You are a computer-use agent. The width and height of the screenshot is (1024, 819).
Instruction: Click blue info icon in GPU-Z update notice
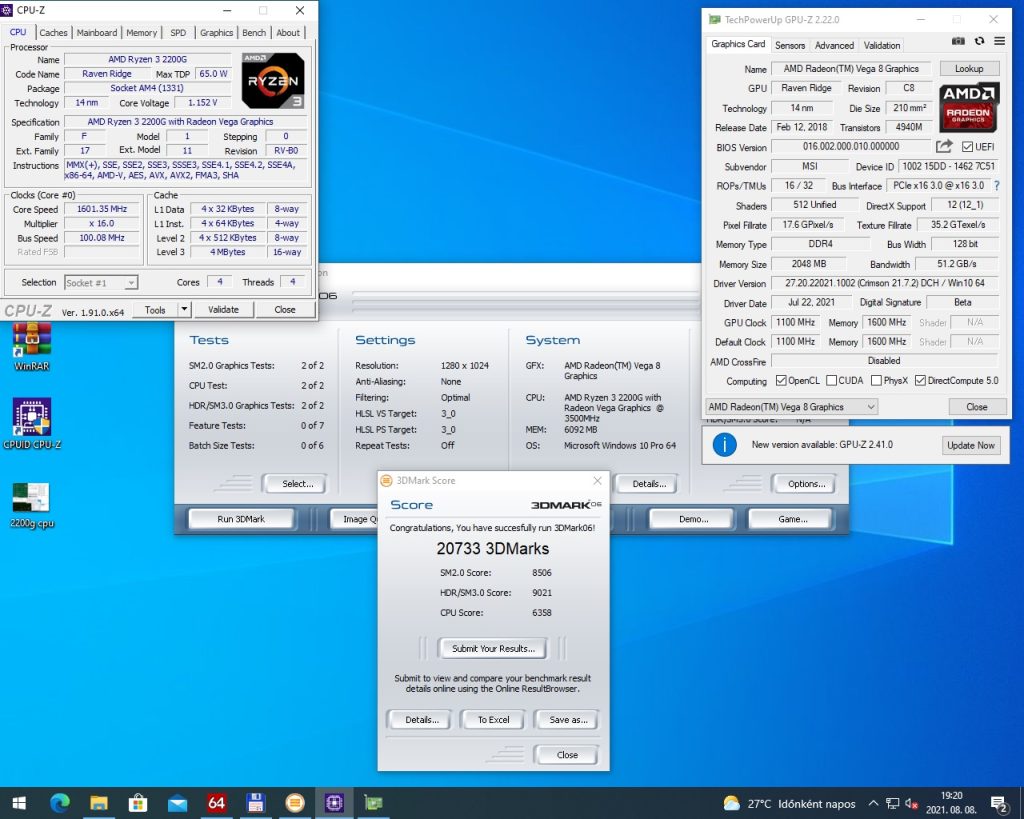724,445
